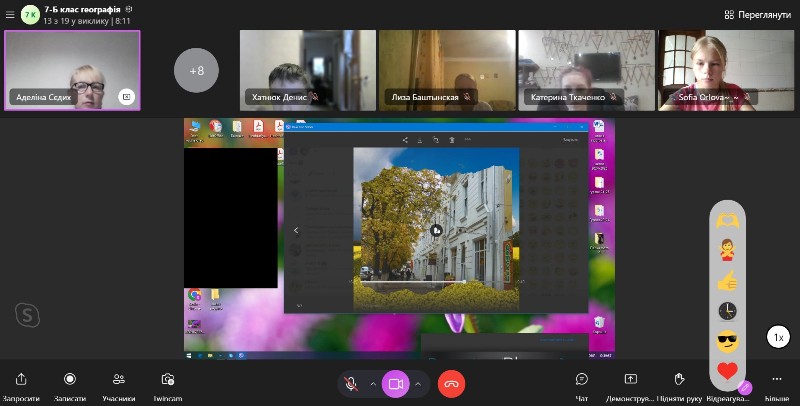Start screen sharing via Демонструвати
Screen dimensions: 800x406
630,380
